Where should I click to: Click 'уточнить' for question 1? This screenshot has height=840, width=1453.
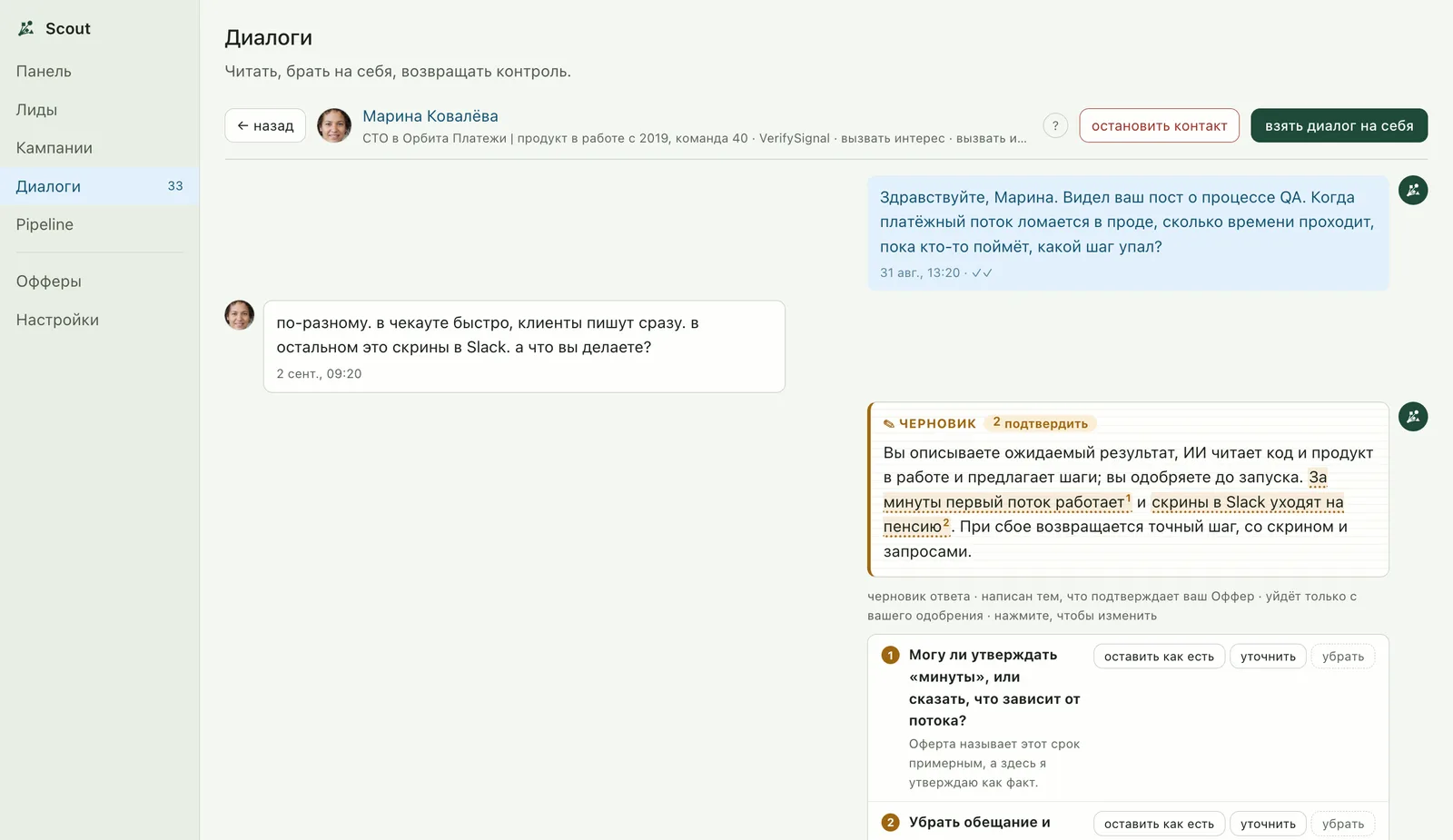[1268, 657]
